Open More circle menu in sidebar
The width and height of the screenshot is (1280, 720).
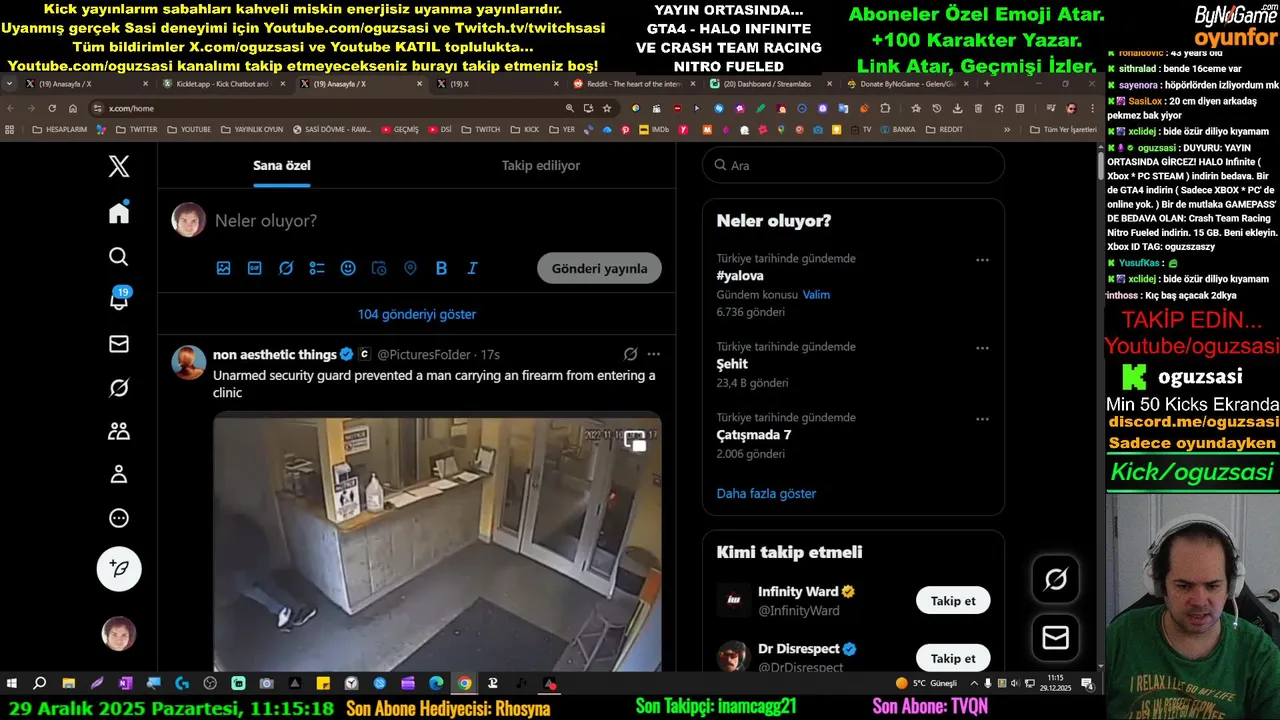119,518
